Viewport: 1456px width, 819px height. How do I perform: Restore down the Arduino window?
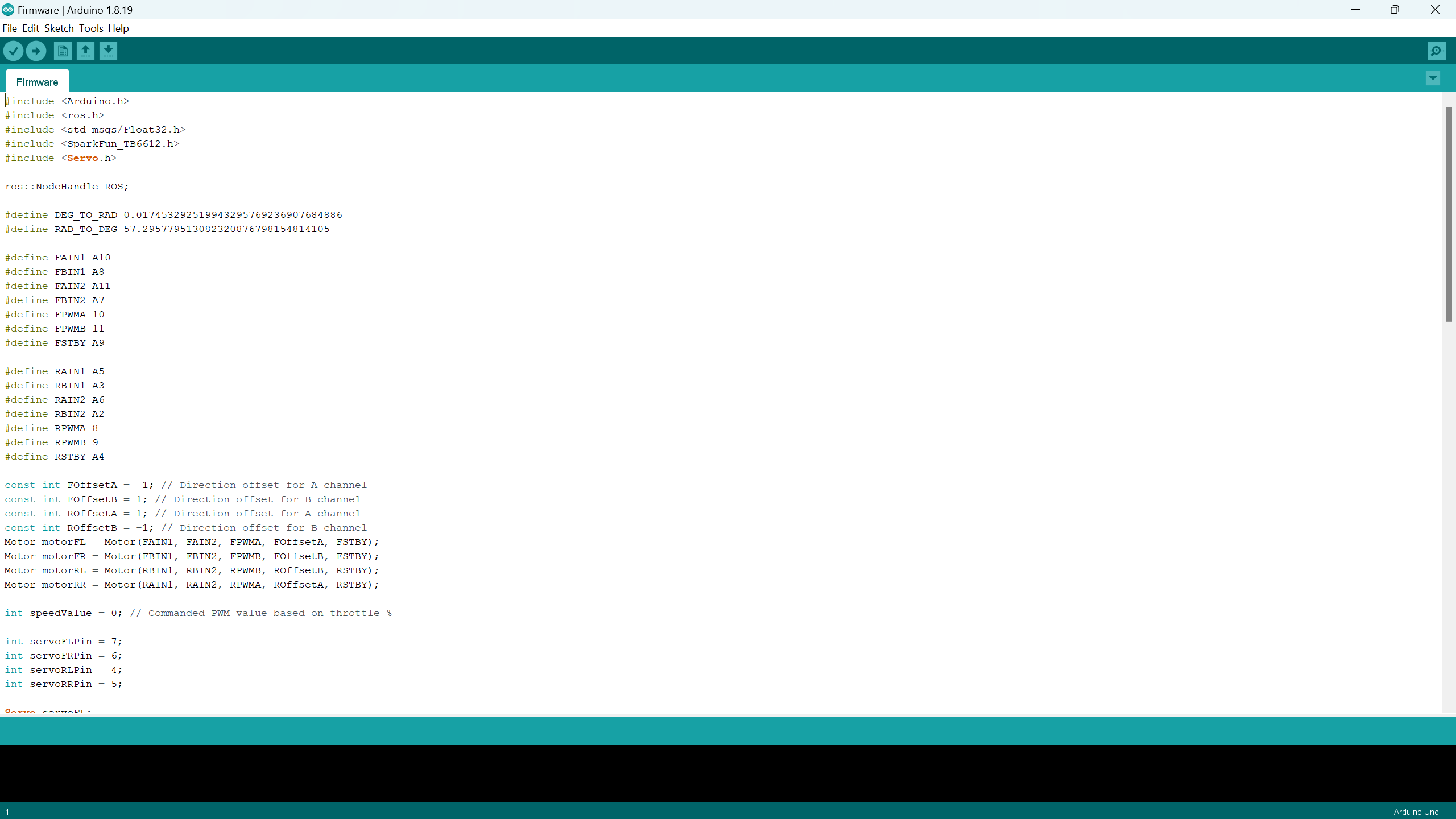[1395, 10]
